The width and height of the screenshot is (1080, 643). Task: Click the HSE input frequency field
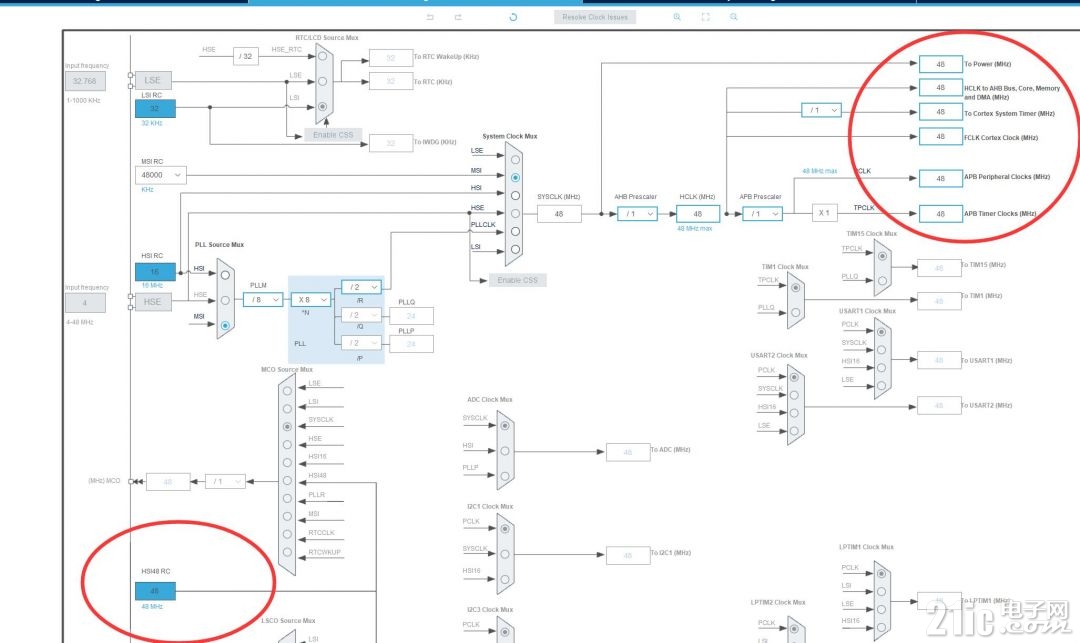click(85, 302)
